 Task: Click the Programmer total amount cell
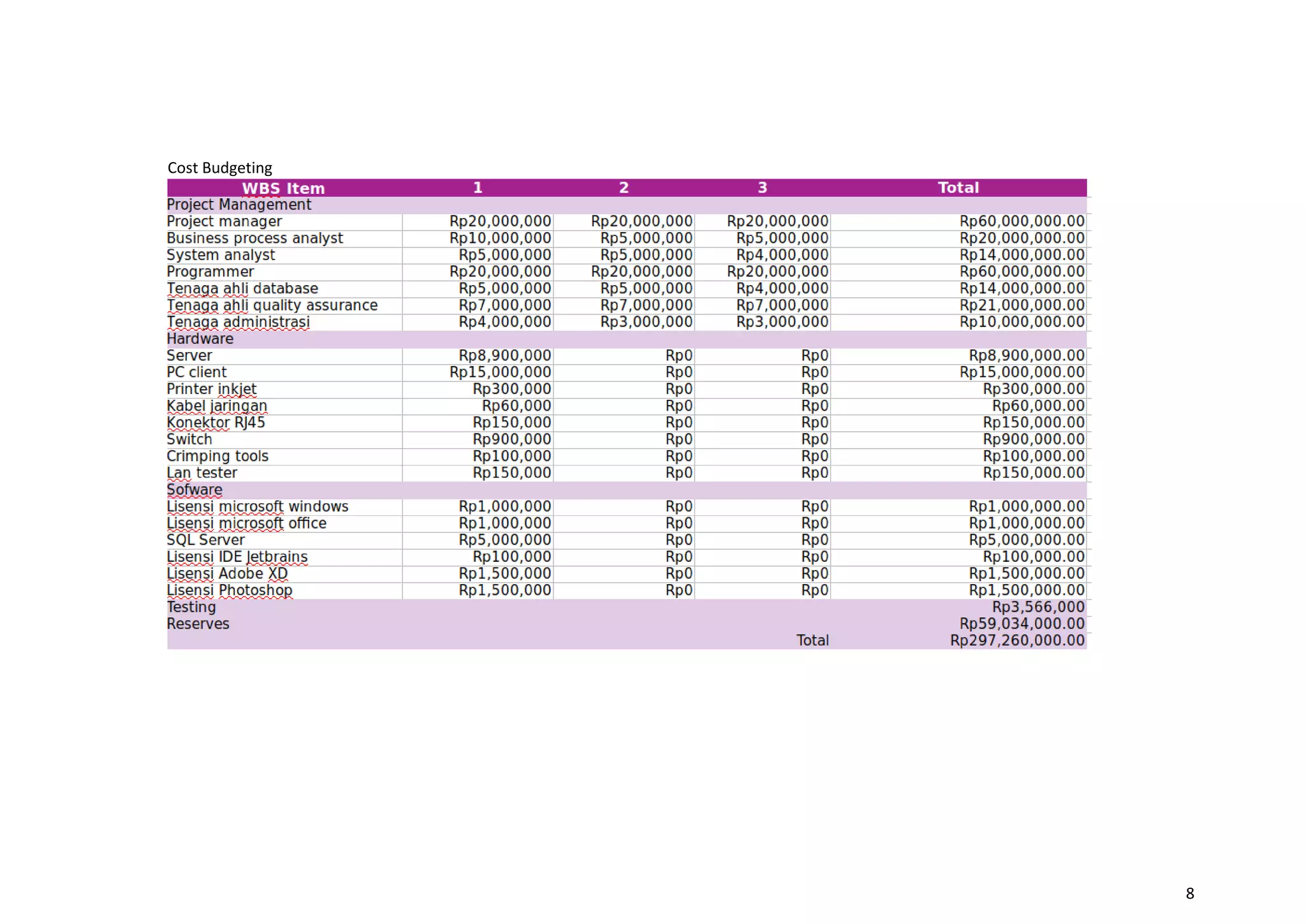click(x=1022, y=272)
